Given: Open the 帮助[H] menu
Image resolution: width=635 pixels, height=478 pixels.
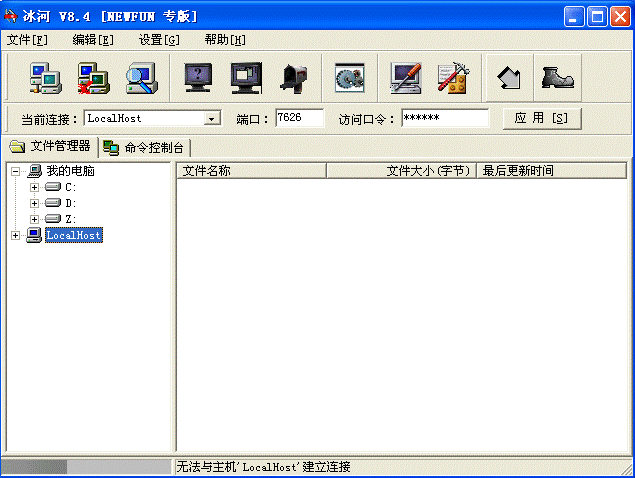Looking at the screenshot, I should [225, 40].
